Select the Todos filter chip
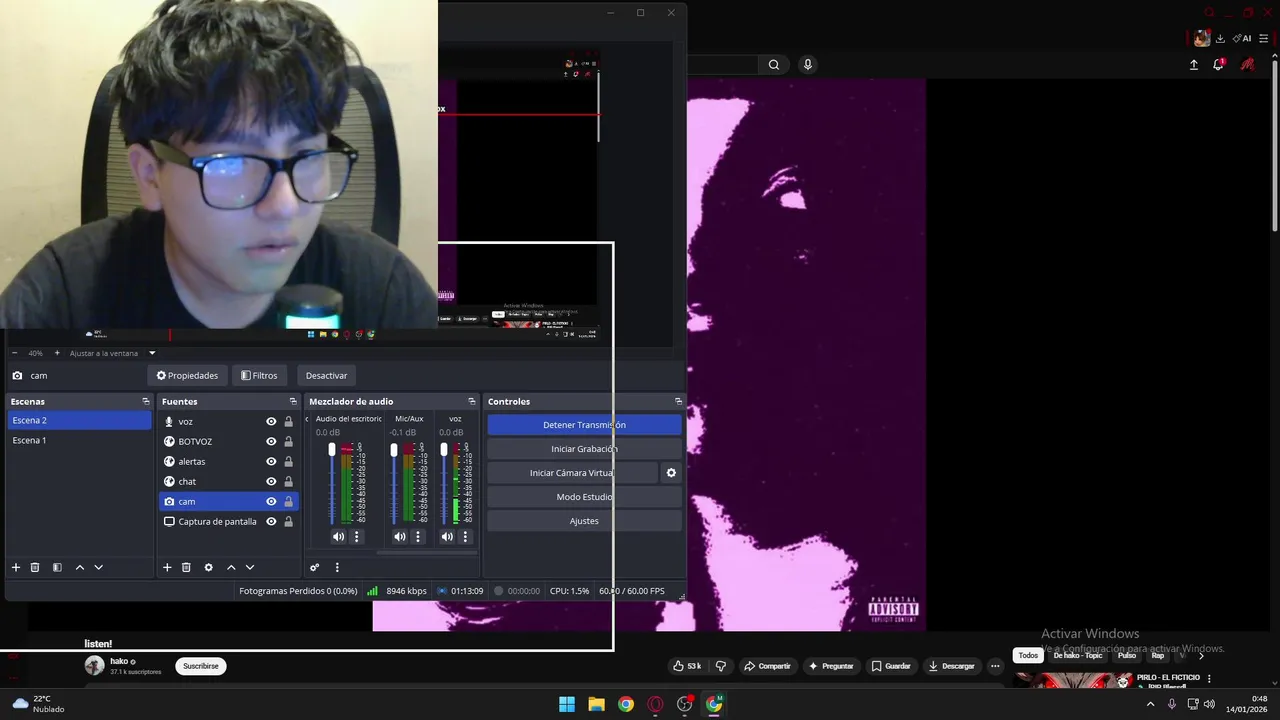Viewport: 1280px width, 720px height. pos(1028,656)
